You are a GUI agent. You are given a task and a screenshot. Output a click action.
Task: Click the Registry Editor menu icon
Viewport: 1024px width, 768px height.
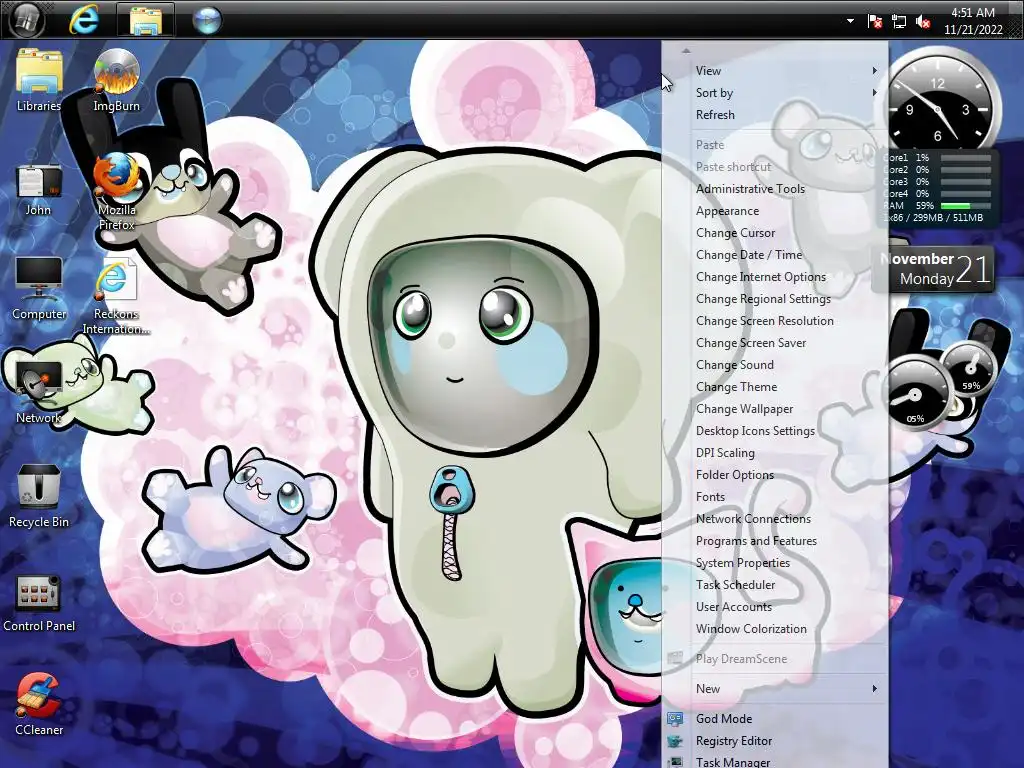[x=675, y=741]
